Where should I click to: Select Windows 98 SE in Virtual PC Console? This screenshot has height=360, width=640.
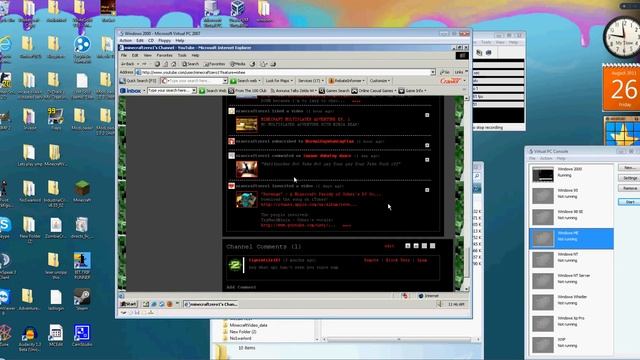571,217
